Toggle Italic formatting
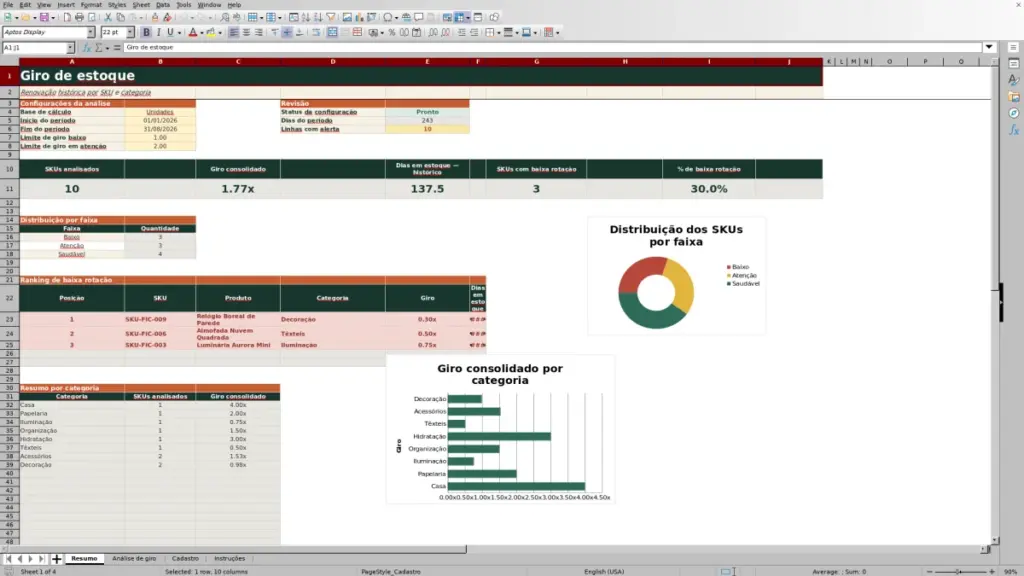This screenshot has width=1024, height=576. [159, 33]
